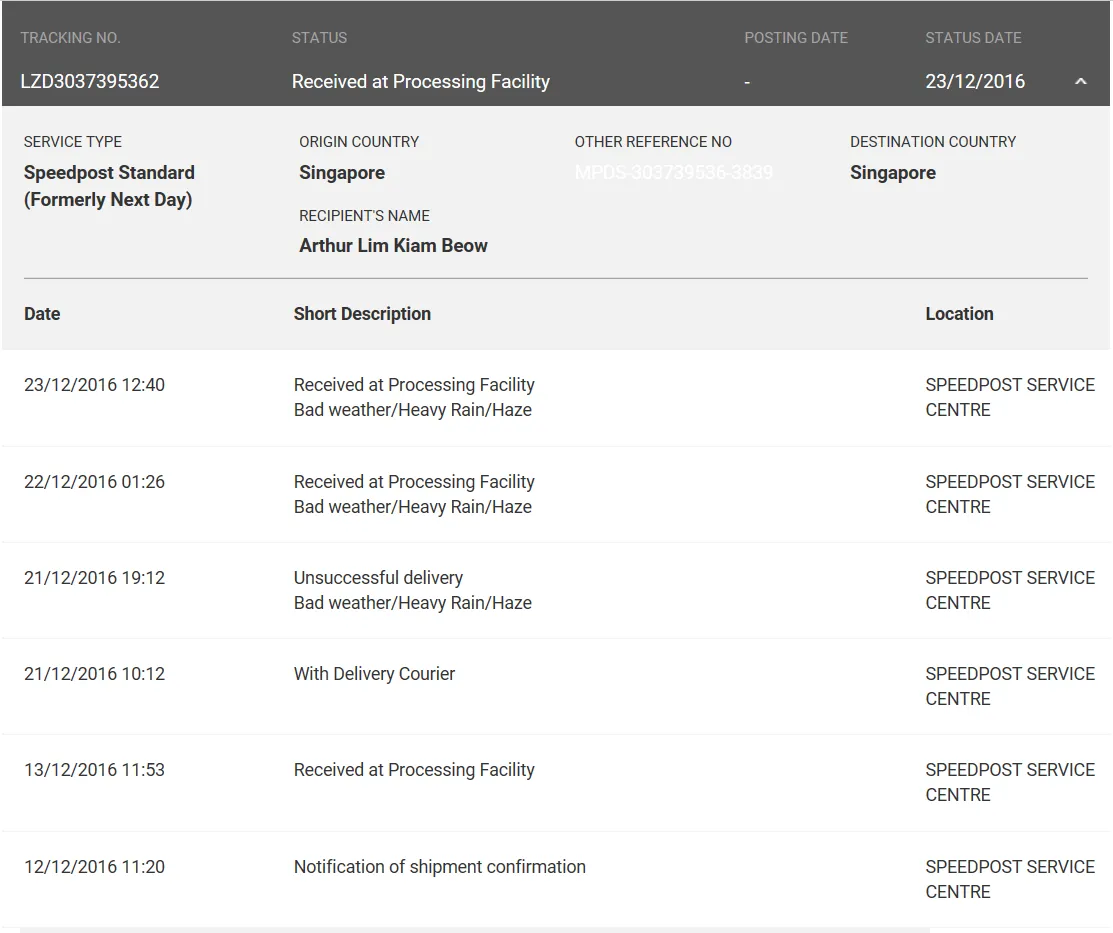The height and width of the screenshot is (933, 1113).
Task: Click Singapore under Origin Country
Action: (x=342, y=173)
